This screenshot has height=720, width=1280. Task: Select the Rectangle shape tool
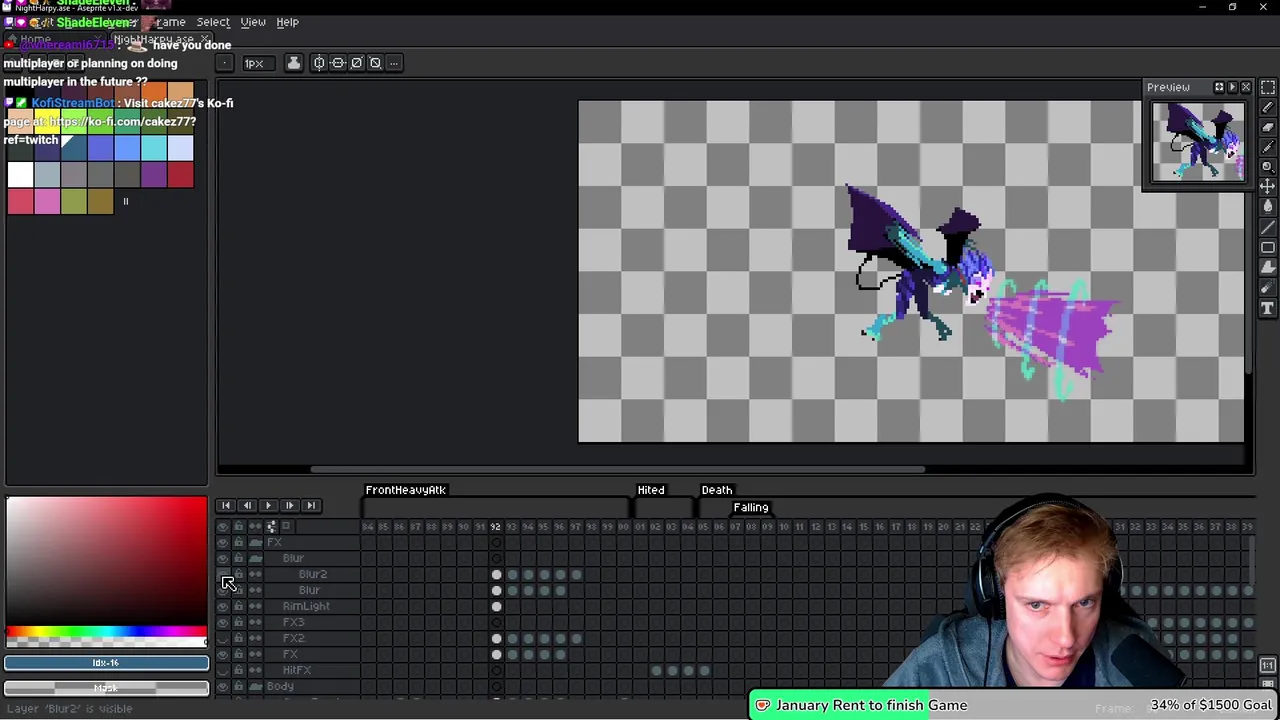point(1267,247)
